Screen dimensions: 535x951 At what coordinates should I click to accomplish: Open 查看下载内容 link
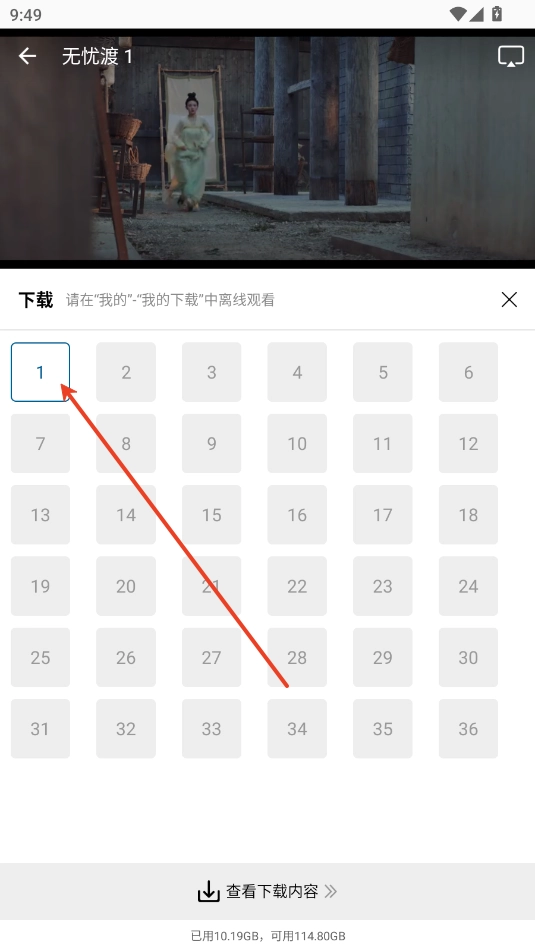pyautogui.click(x=272, y=891)
